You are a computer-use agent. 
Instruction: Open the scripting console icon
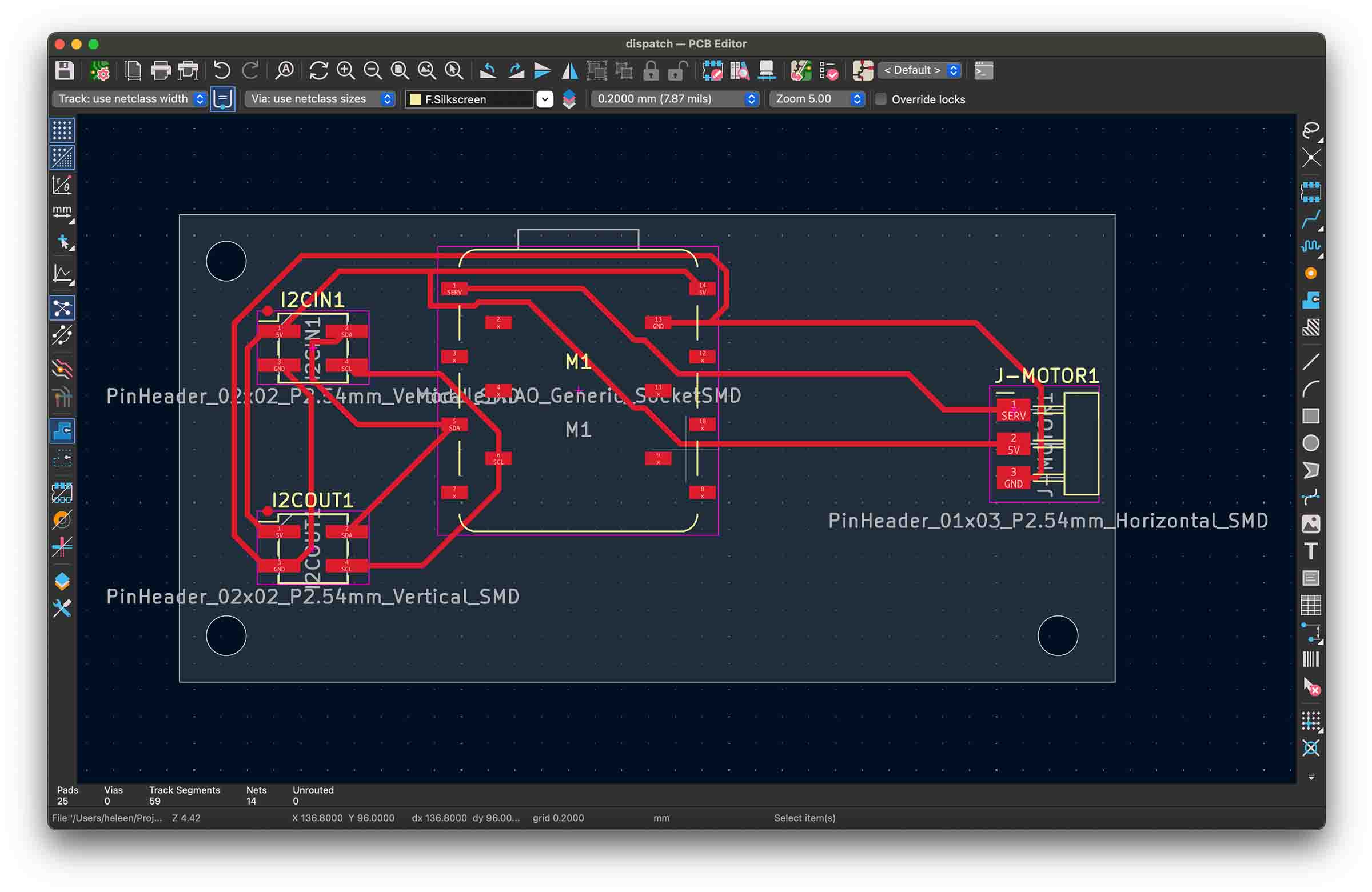pyautogui.click(x=983, y=71)
